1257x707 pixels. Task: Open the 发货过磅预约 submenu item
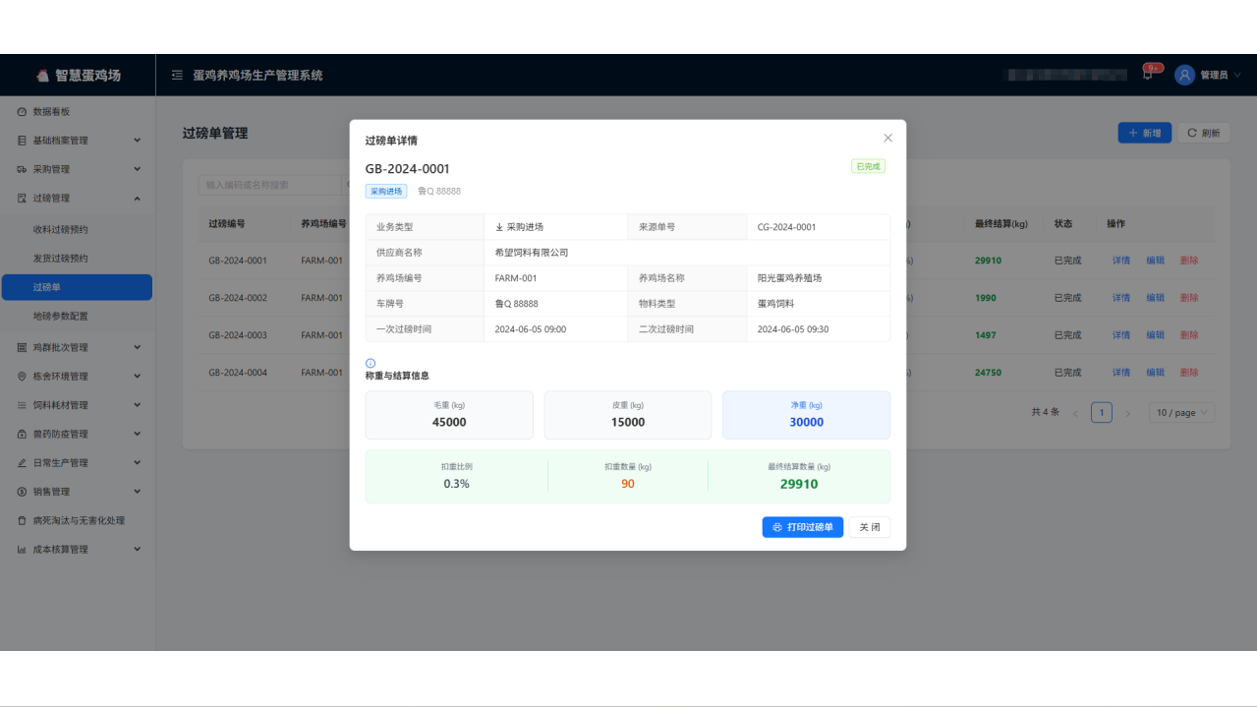click(x=77, y=258)
